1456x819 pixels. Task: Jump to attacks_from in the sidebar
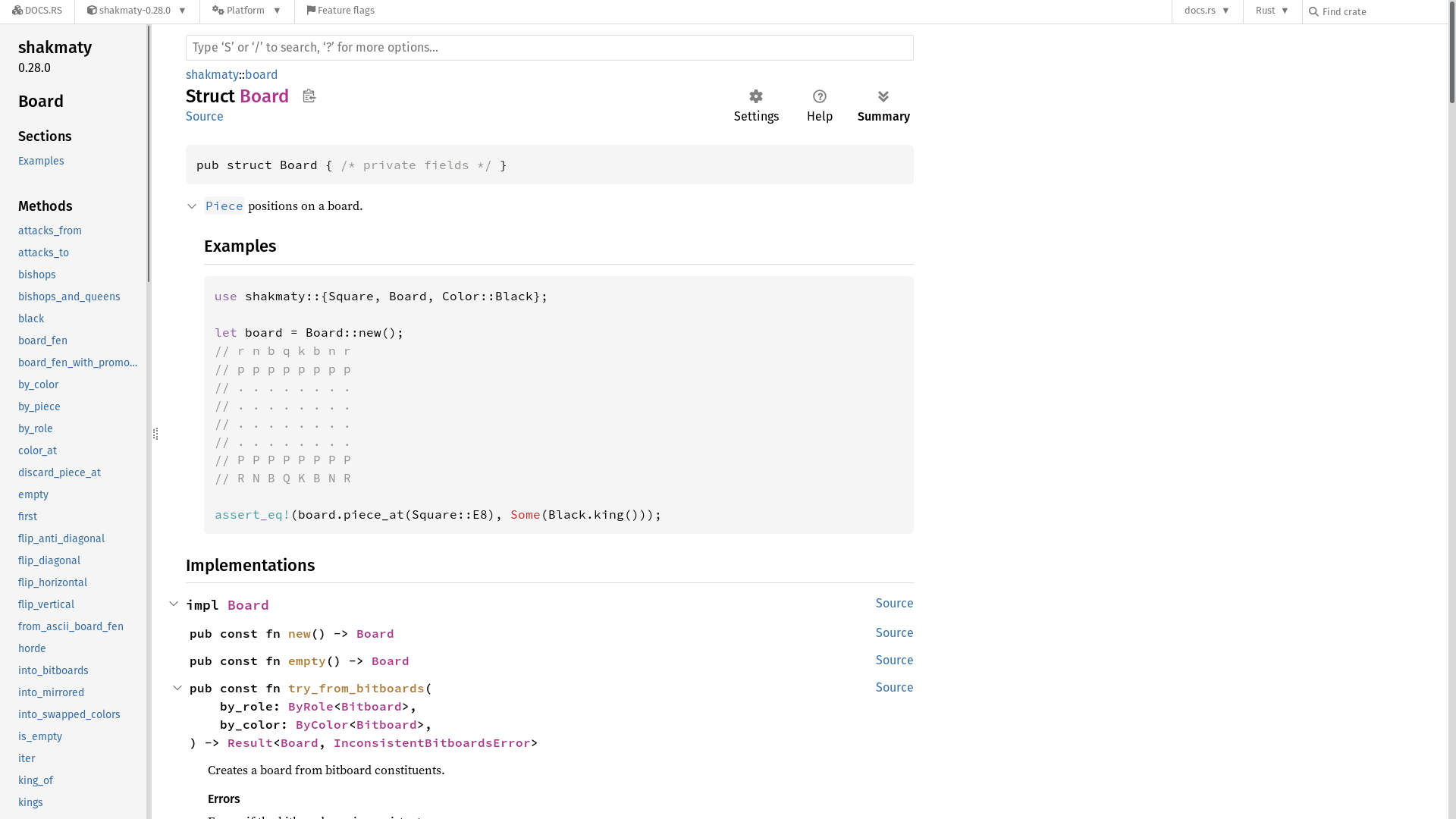pyautogui.click(x=50, y=231)
